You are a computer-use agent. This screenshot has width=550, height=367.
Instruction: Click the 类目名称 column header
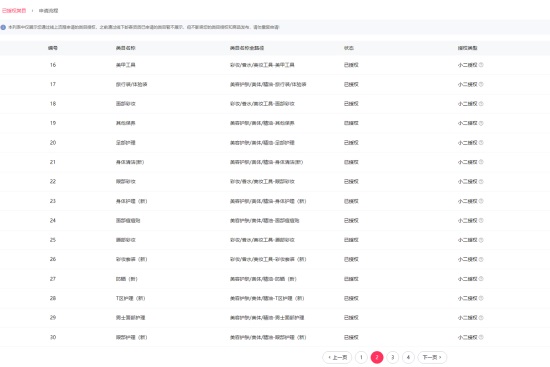click(x=126, y=48)
